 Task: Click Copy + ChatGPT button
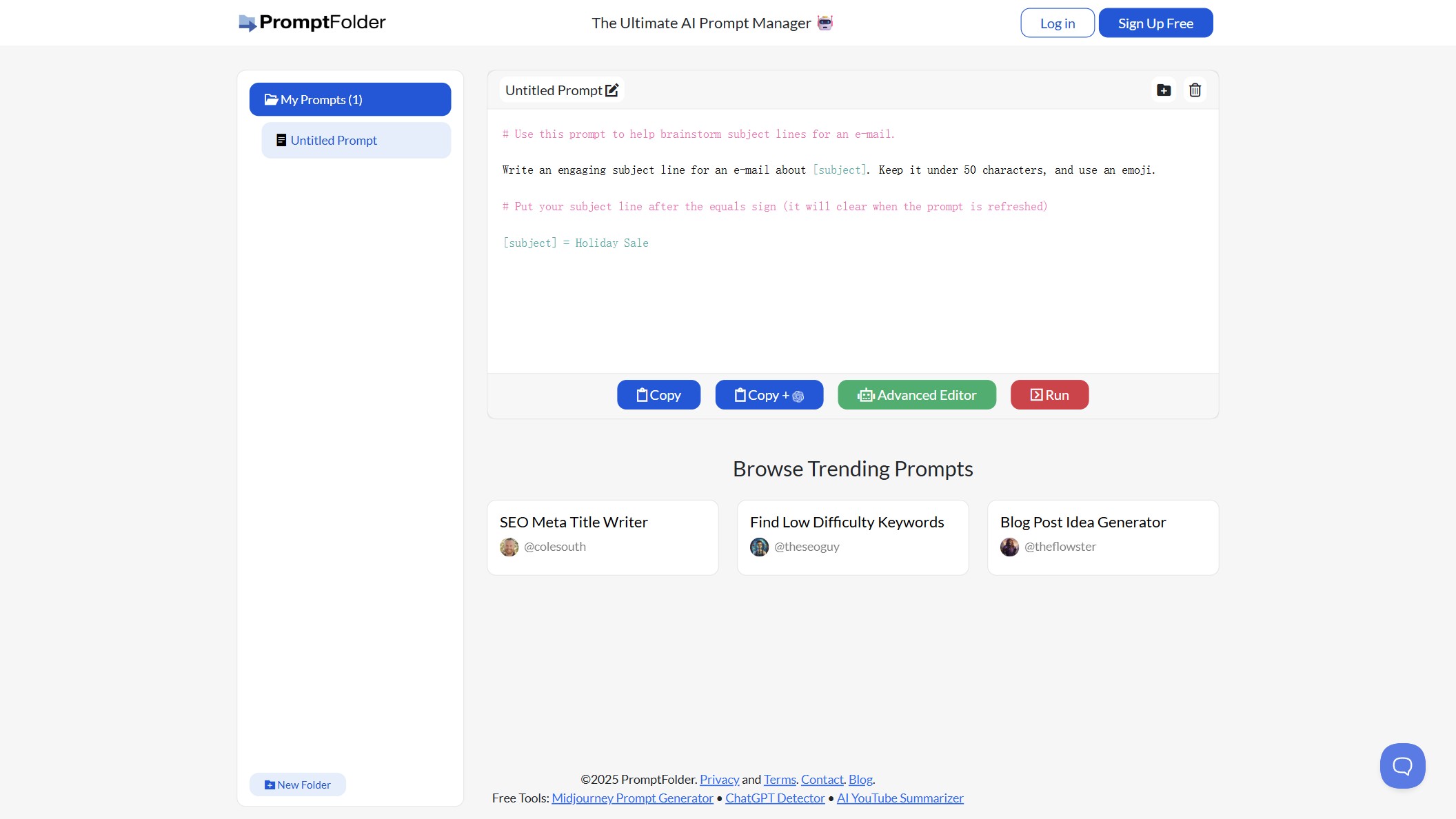pyautogui.click(x=769, y=395)
